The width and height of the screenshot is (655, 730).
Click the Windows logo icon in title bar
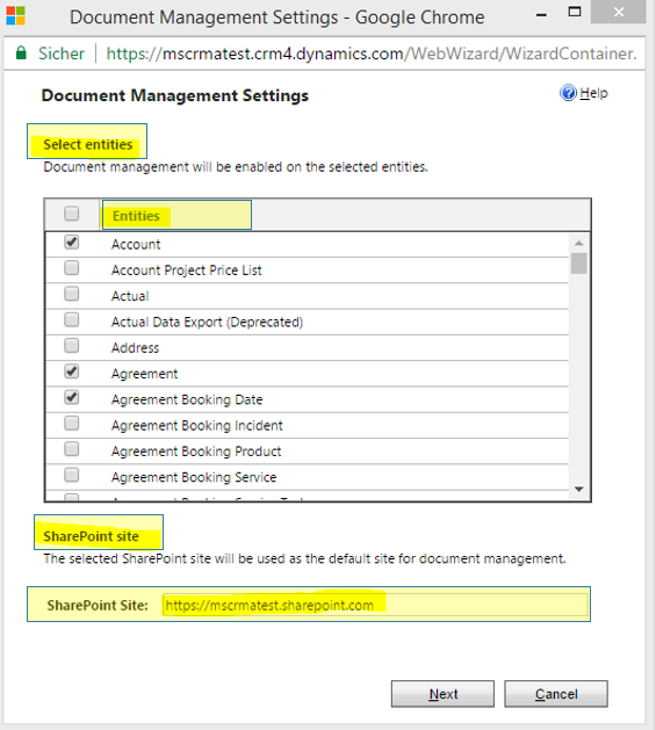click(15, 16)
